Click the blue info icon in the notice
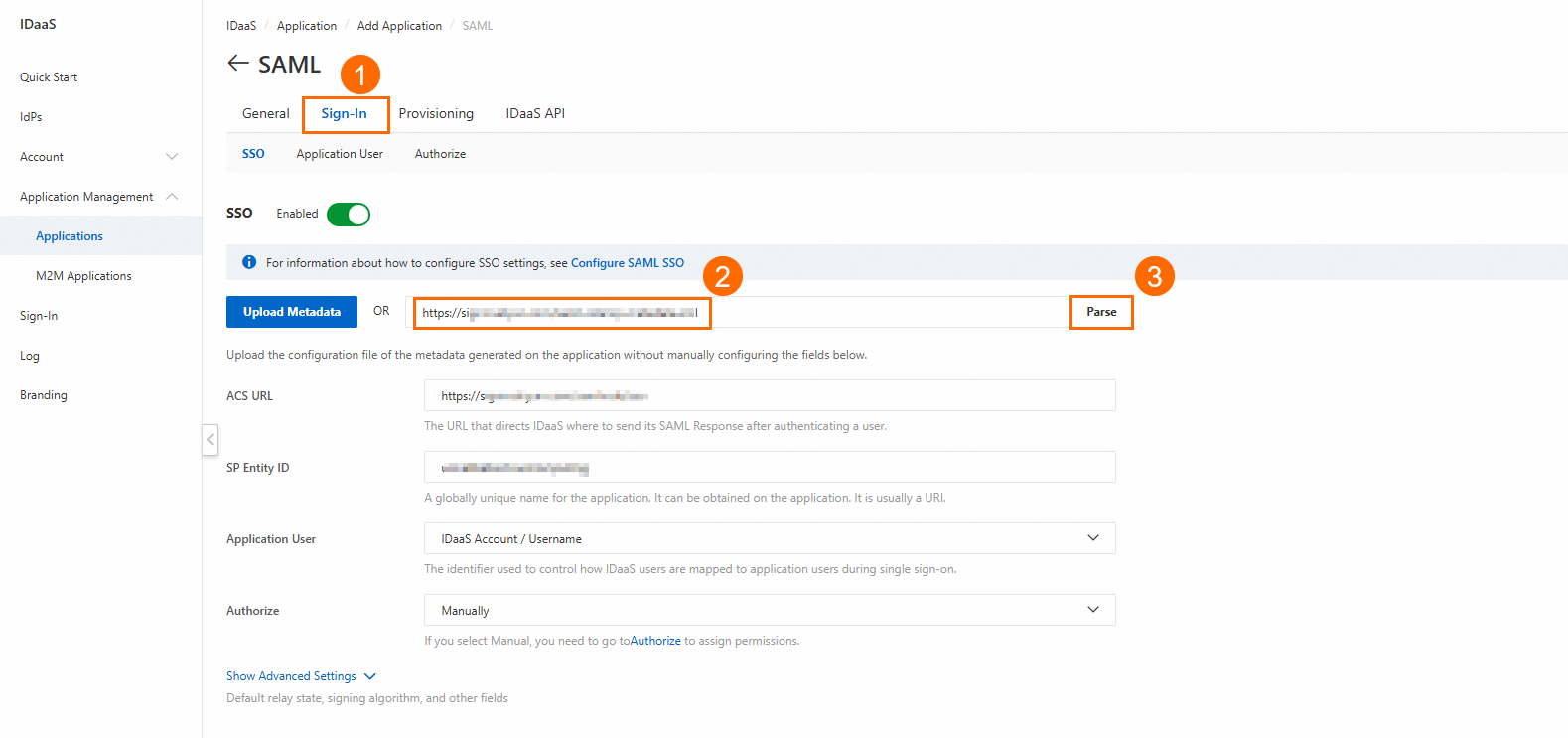 [x=249, y=262]
